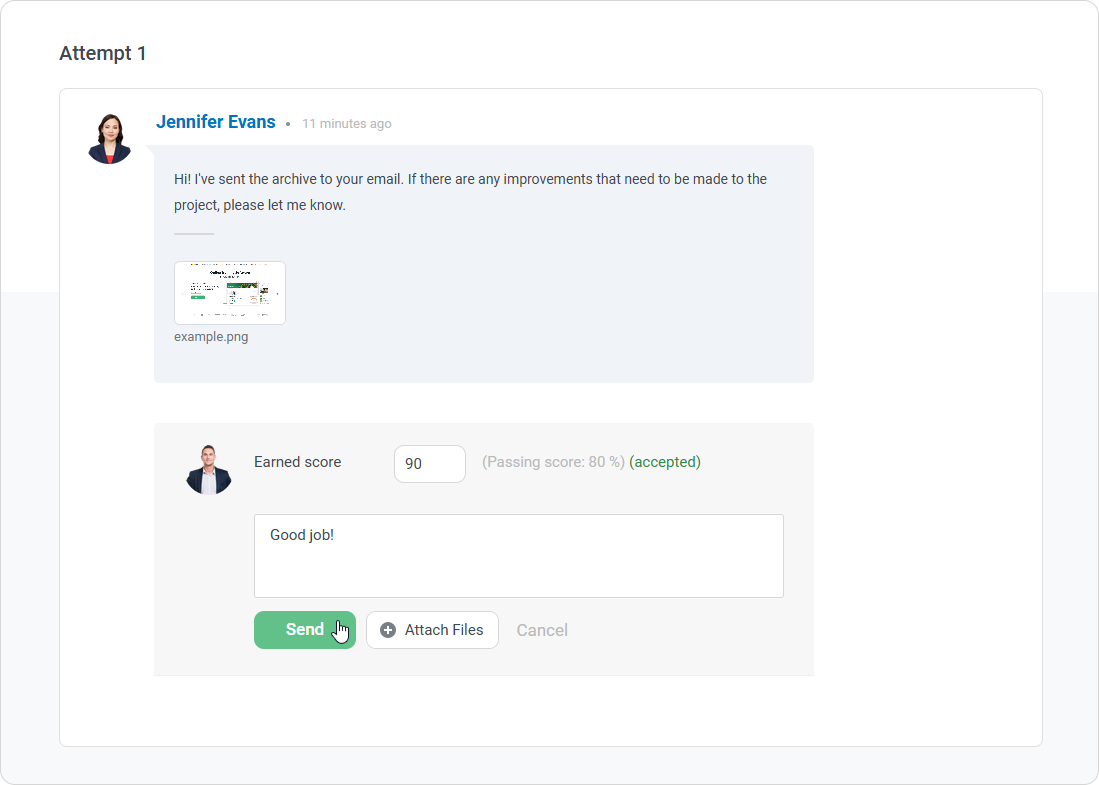Viewport: 1099px width, 785px height.
Task: Click Jennifer Evans' profile avatar
Action: tap(109, 139)
